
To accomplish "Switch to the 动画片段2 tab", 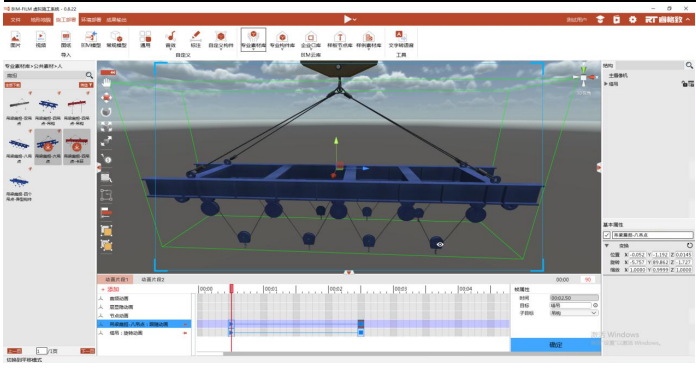I will pyautogui.click(x=153, y=280).
